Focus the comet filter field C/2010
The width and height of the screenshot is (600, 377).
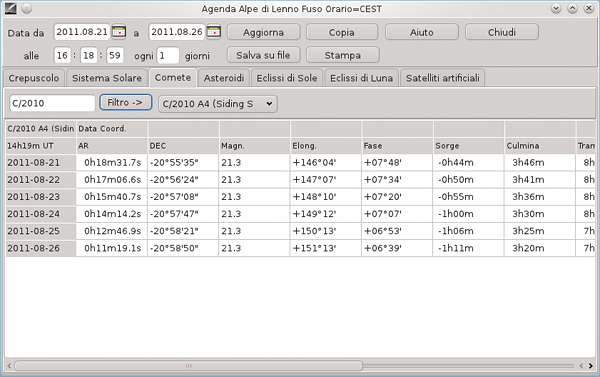pyautogui.click(x=52, y=103)
